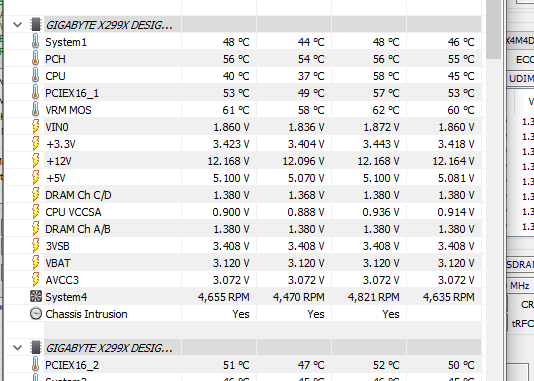This screenshot has height=381, width=534.
Task: Select the CPU temperature row label
Action: [x=56, y=76]
